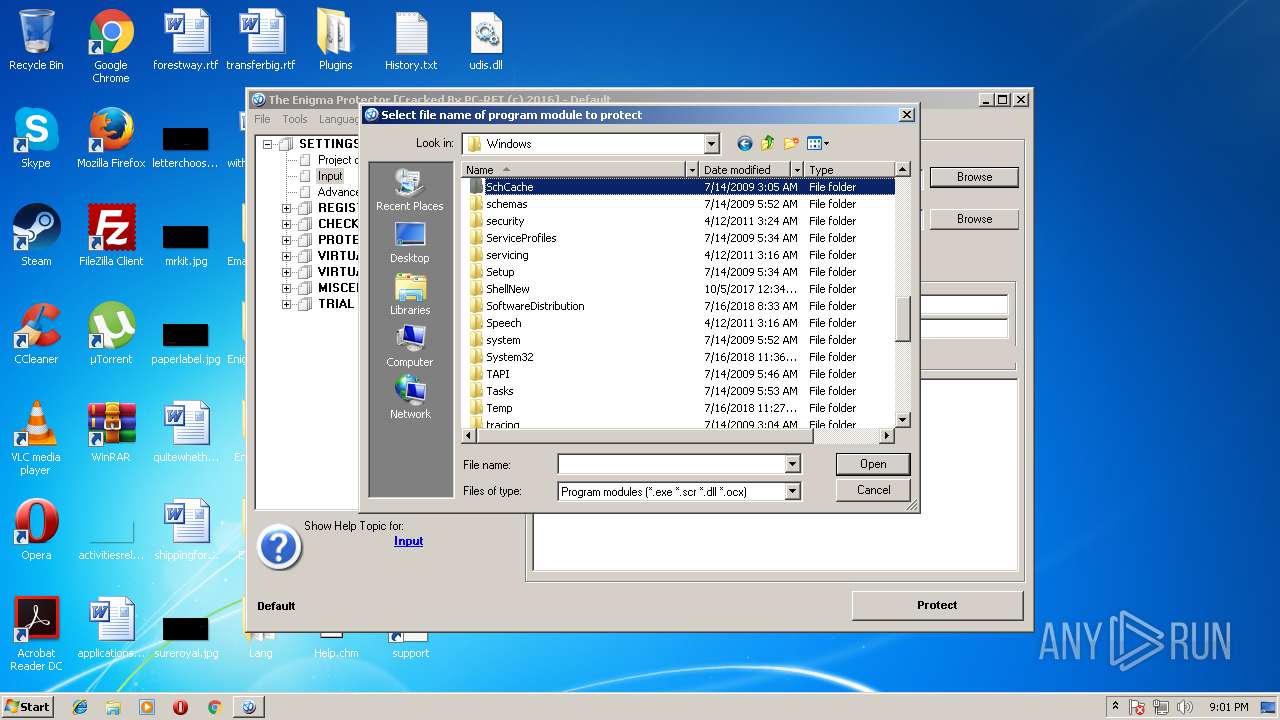Click vertical scrollbar down arrow in file list
The height and width of the screenshot is (720, 1280).
coord(902,420)
